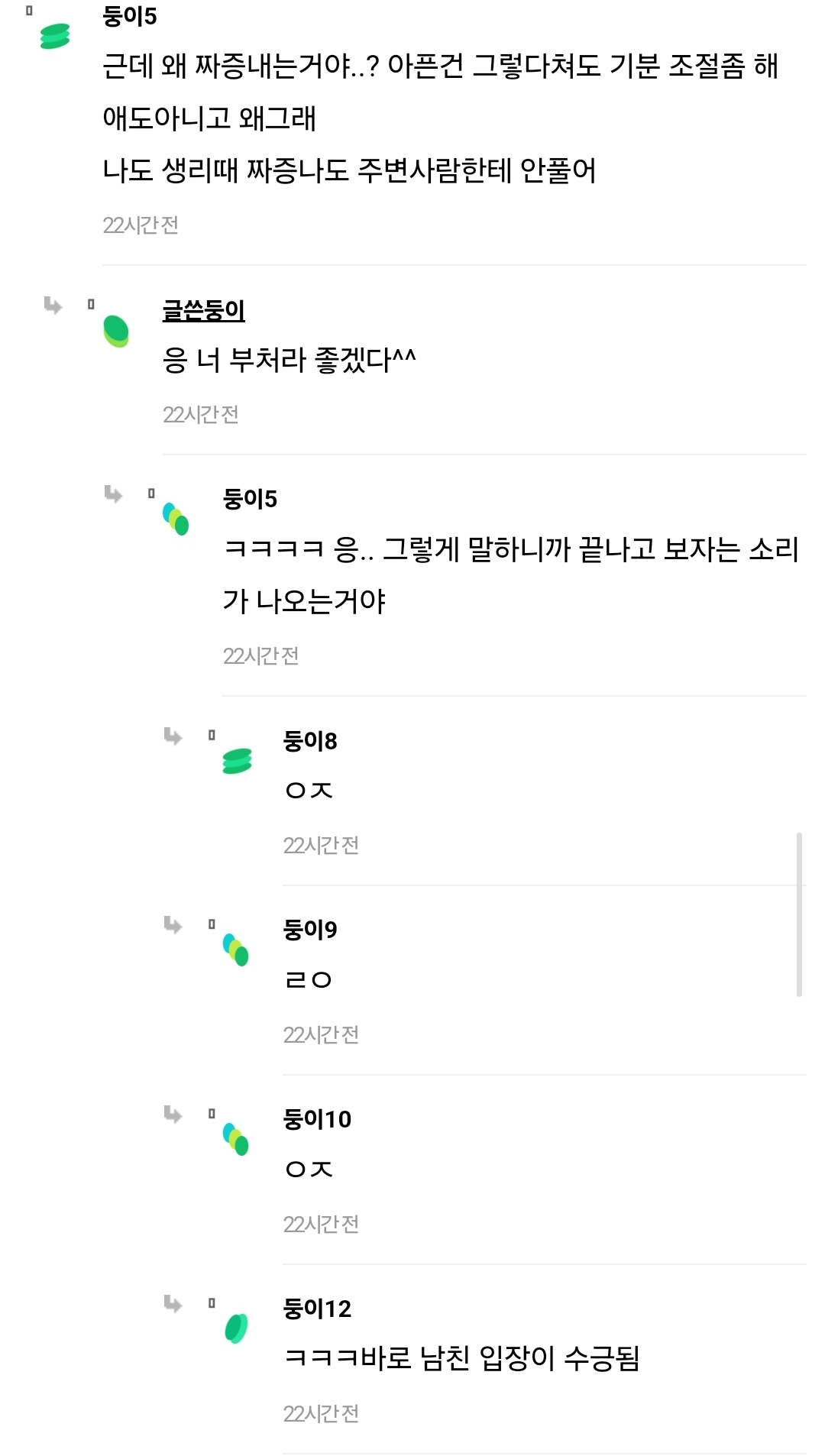Click 둥이12's green avatar
The height and width of the screenshot is (1456, 825).
(x=236, y=1328)
